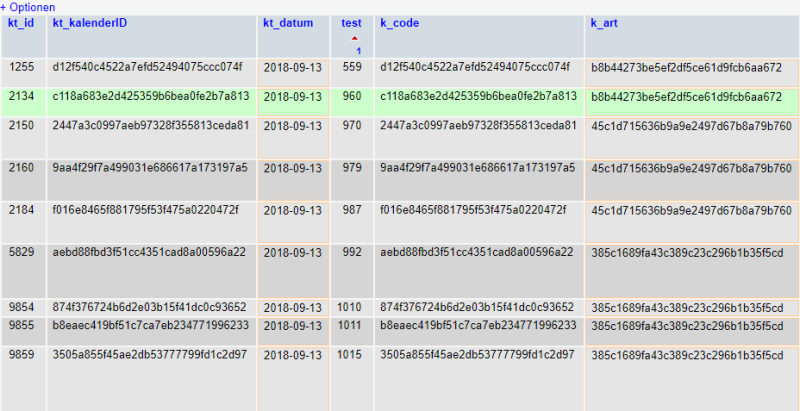800x411 pixels.
Task: Click the test cell with value 1015
Action: pyautogui.click(x=349, y=354)
